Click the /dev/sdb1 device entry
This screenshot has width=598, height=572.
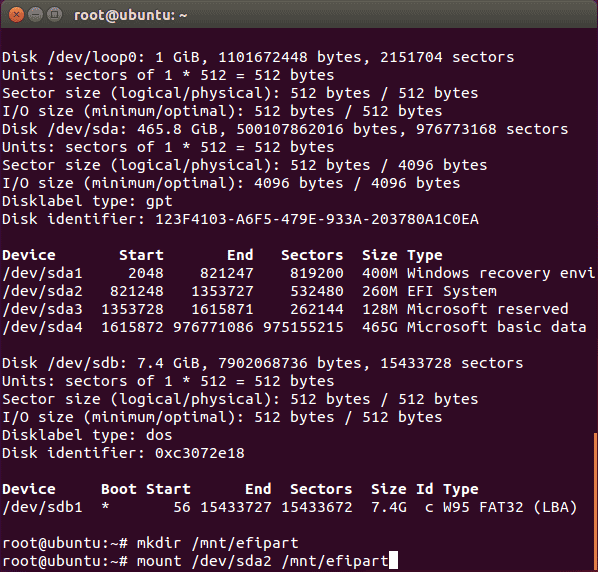(42, 508)
